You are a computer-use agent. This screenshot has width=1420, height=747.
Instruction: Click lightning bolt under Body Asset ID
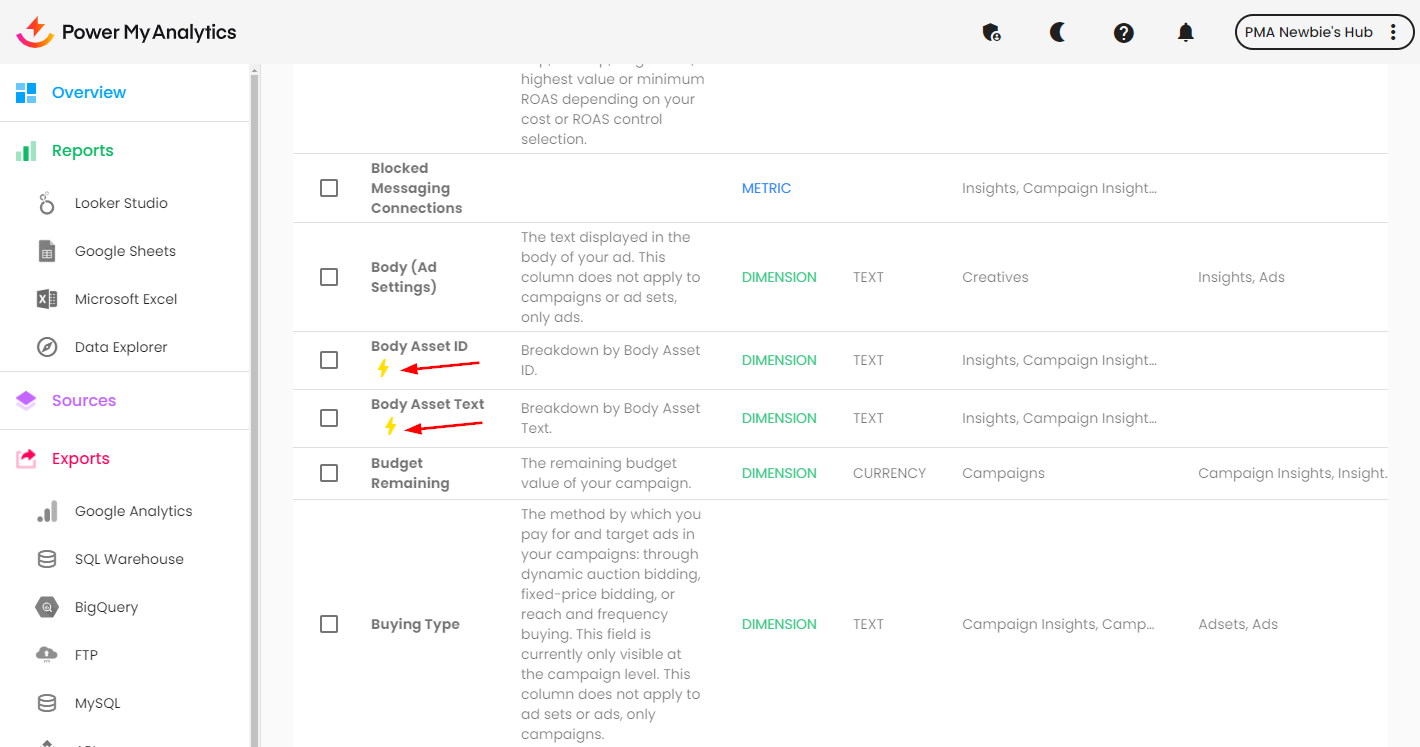coord(383,368)
